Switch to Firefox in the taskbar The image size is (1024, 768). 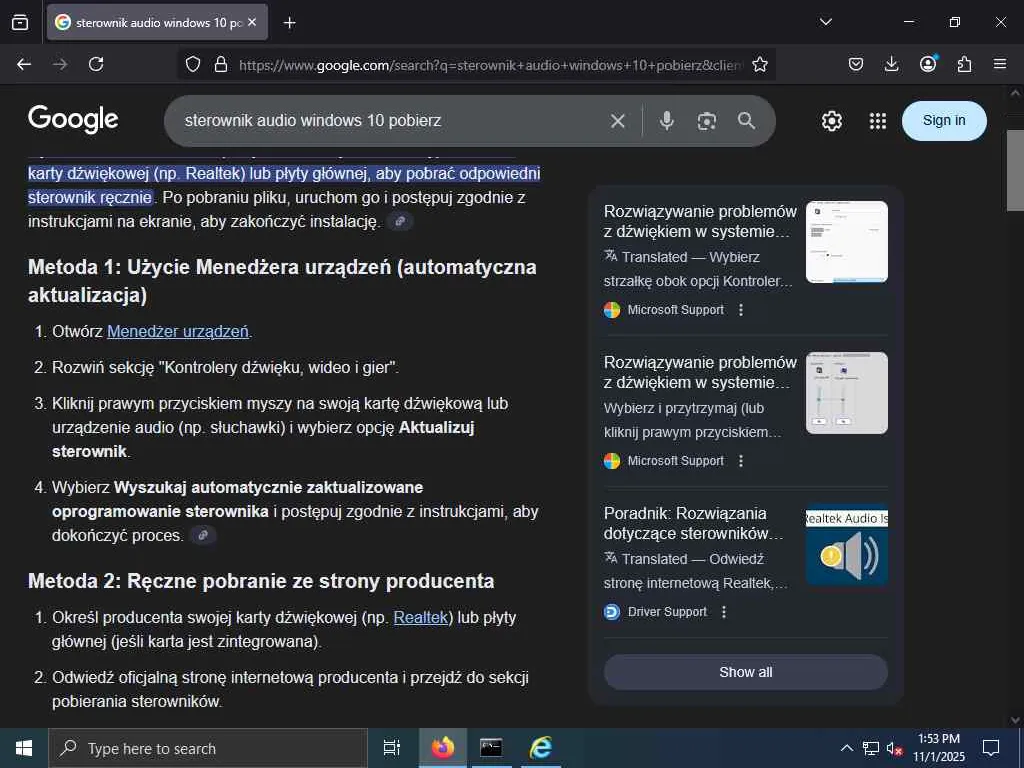pos(442,748)
